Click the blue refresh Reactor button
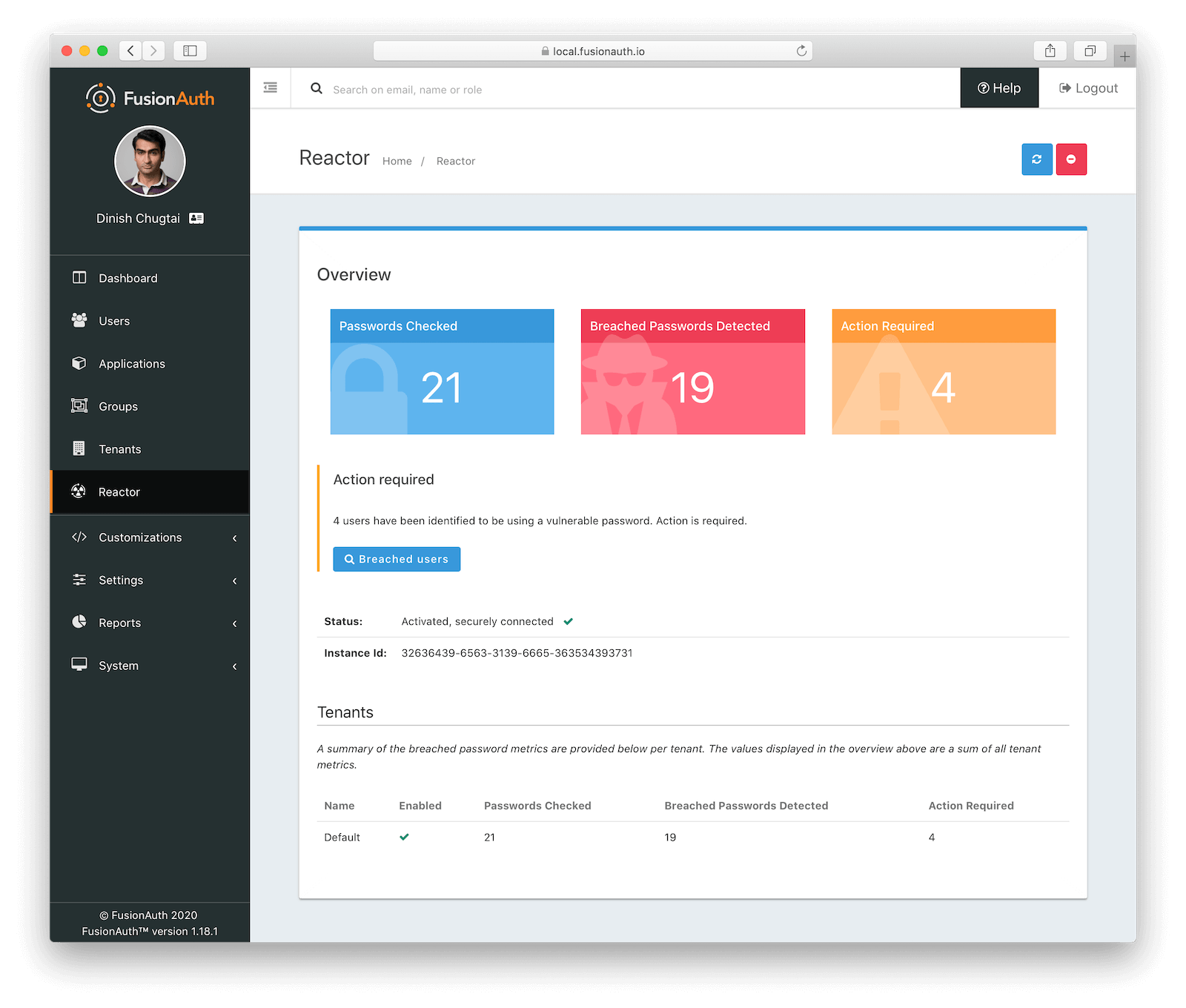Screen dimensions: 1186x1008 point(1037,159)
